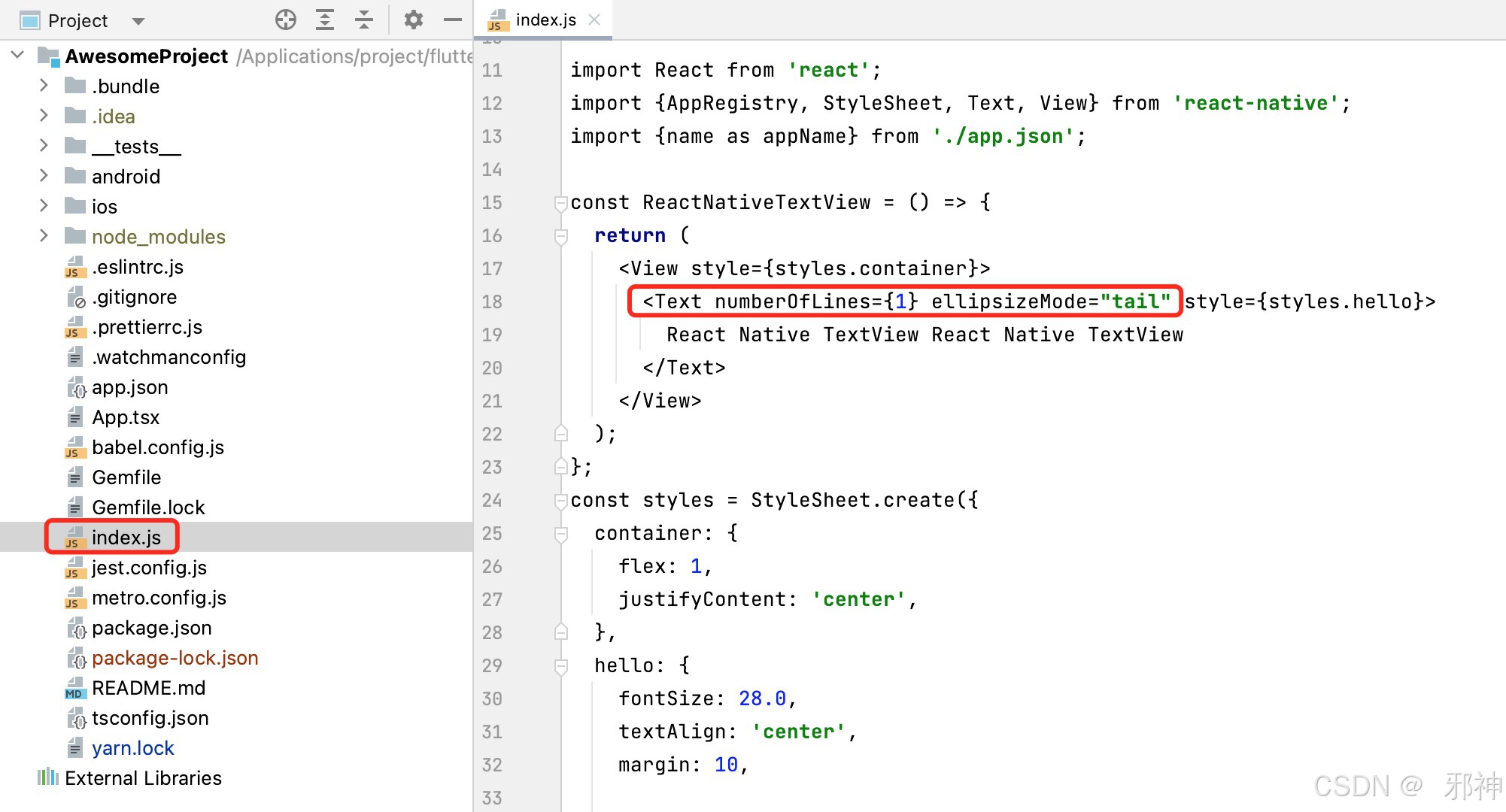1506x812 pixels.
Task: Click the .gitignore file icon
Action: 76,297
